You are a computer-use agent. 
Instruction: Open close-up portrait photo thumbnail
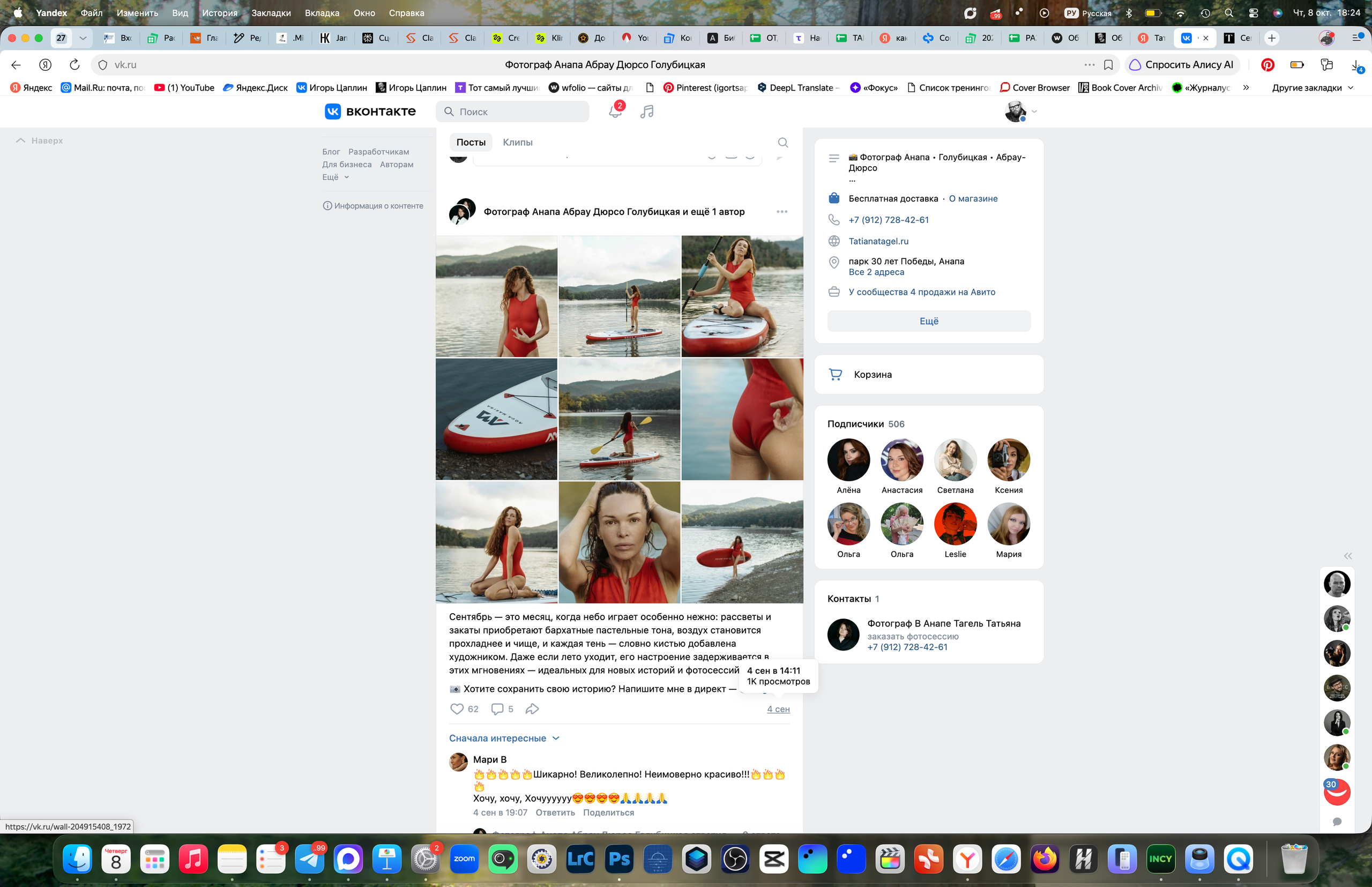tap(619, 542)
